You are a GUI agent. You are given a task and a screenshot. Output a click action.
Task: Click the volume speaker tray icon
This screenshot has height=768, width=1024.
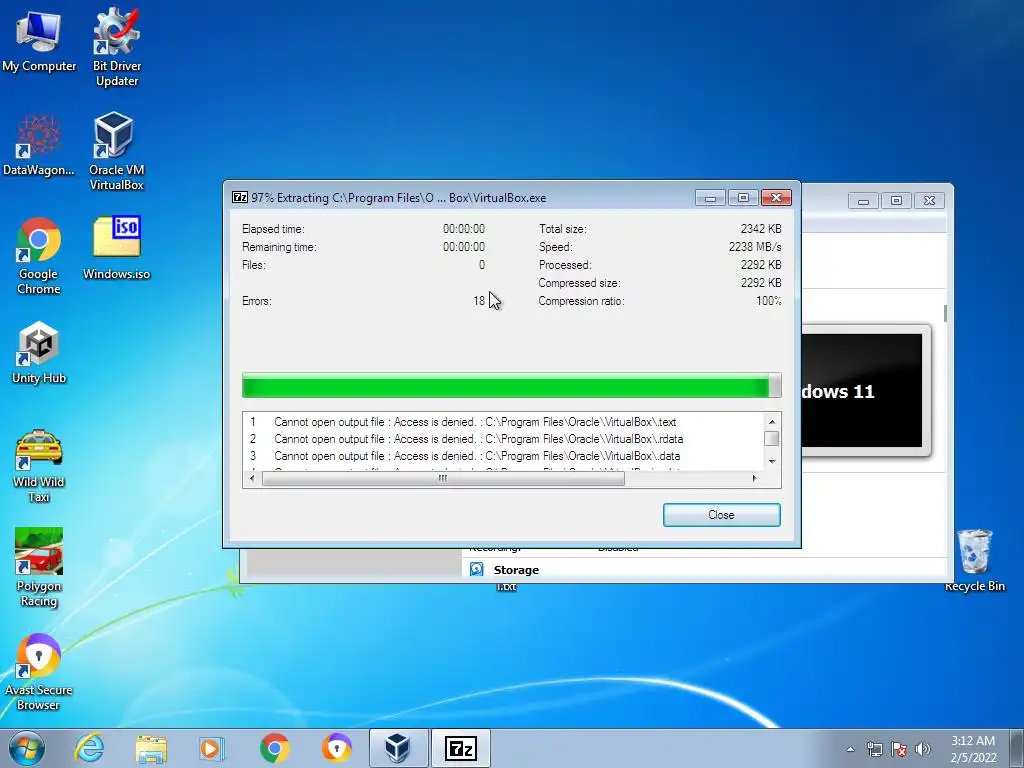pyautogui.click(x=922, y=749)
